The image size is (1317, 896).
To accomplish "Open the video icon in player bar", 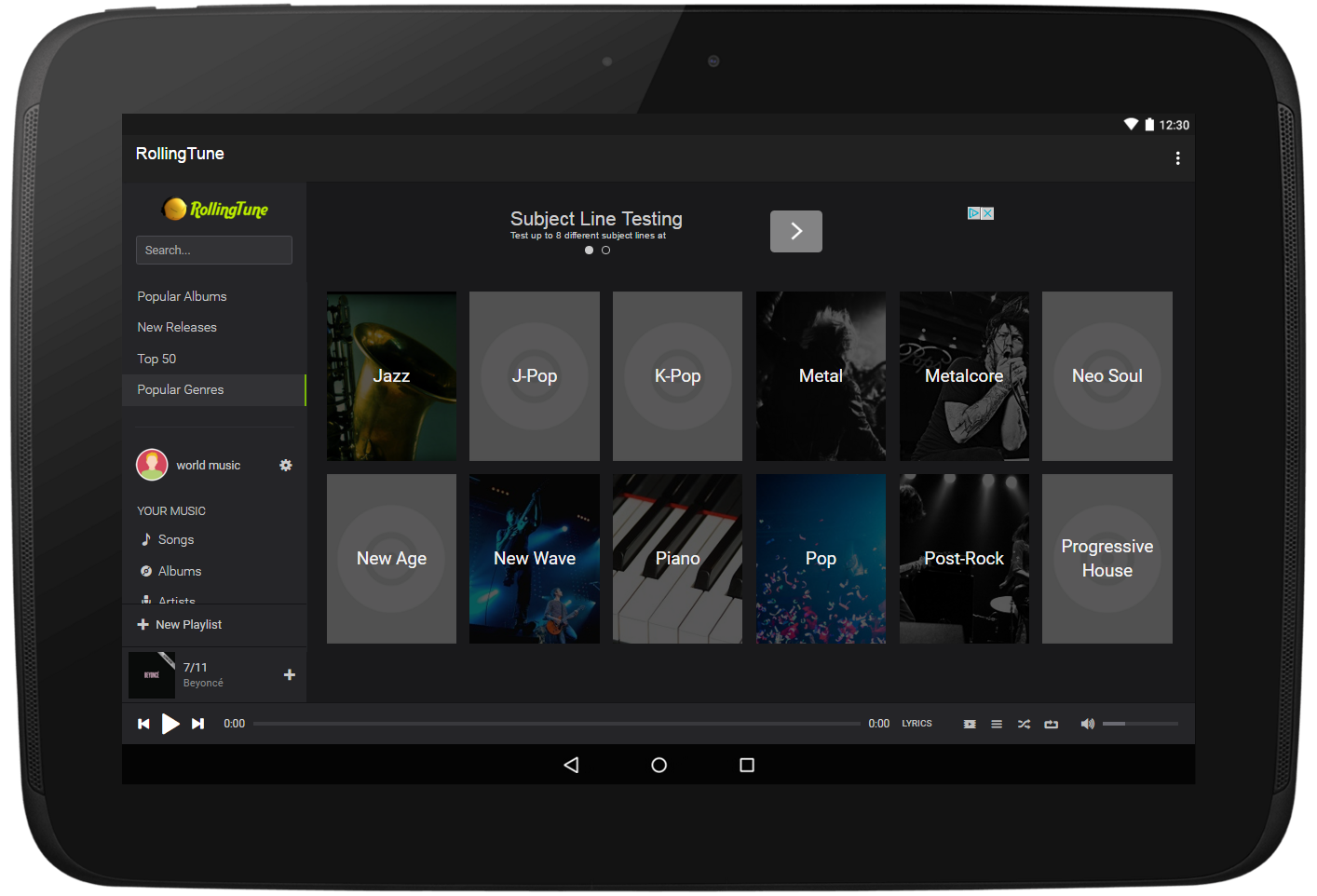I will [x=970, y=724].
